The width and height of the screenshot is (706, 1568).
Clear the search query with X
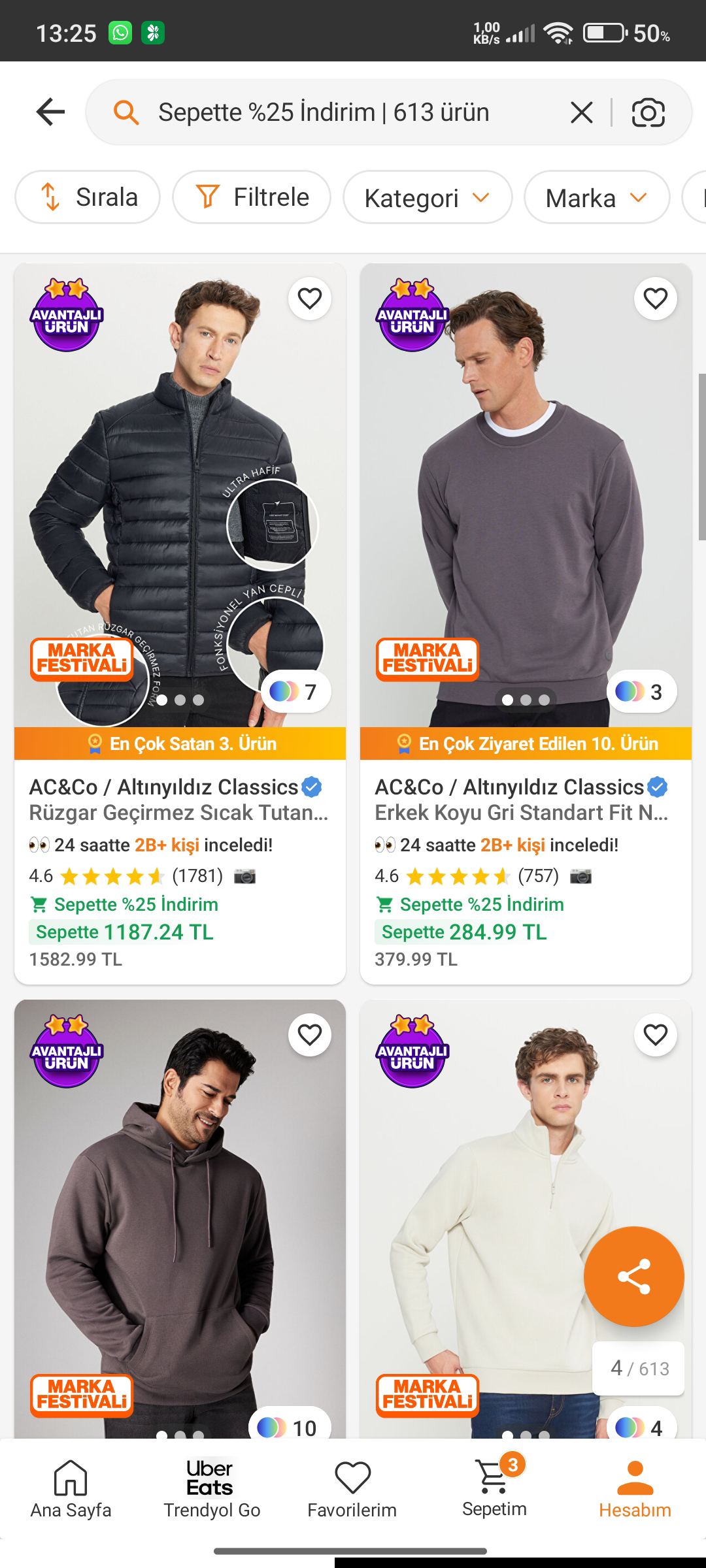581,112
